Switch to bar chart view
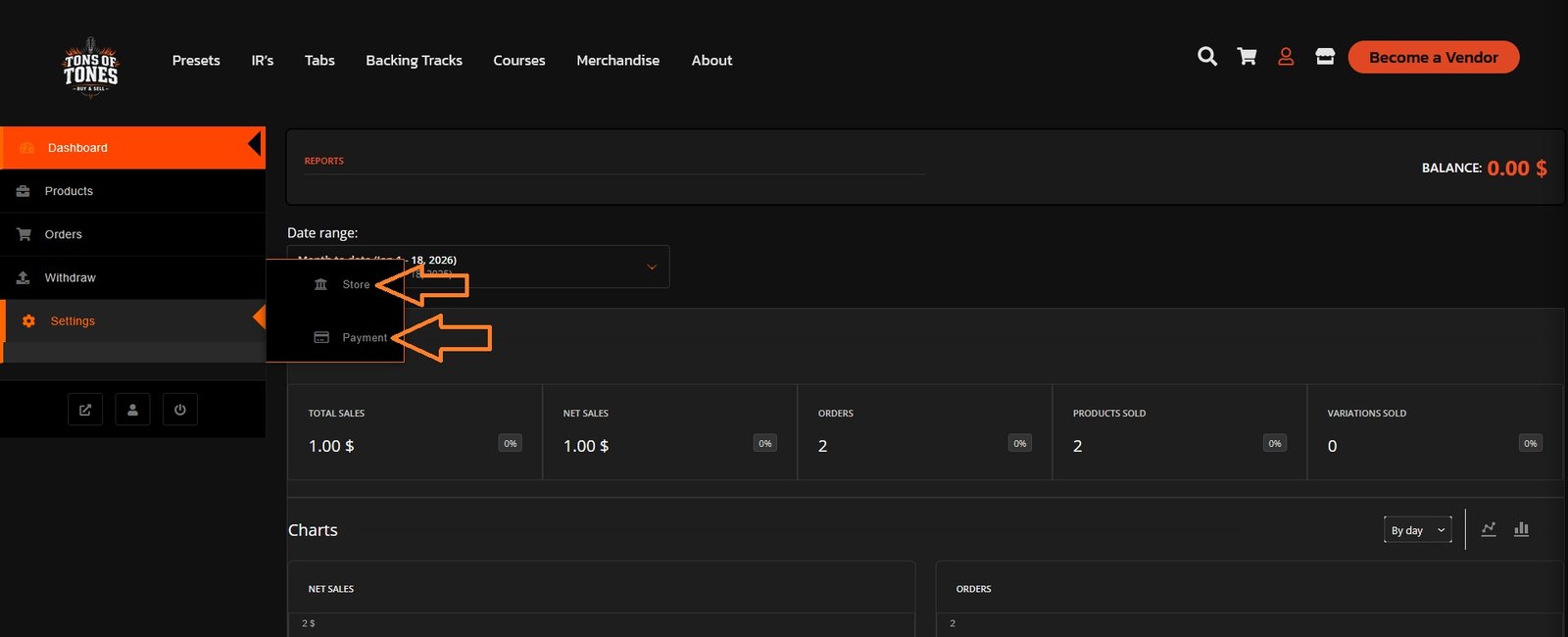The image size is (1568, 637). (x=1521, y=529)
